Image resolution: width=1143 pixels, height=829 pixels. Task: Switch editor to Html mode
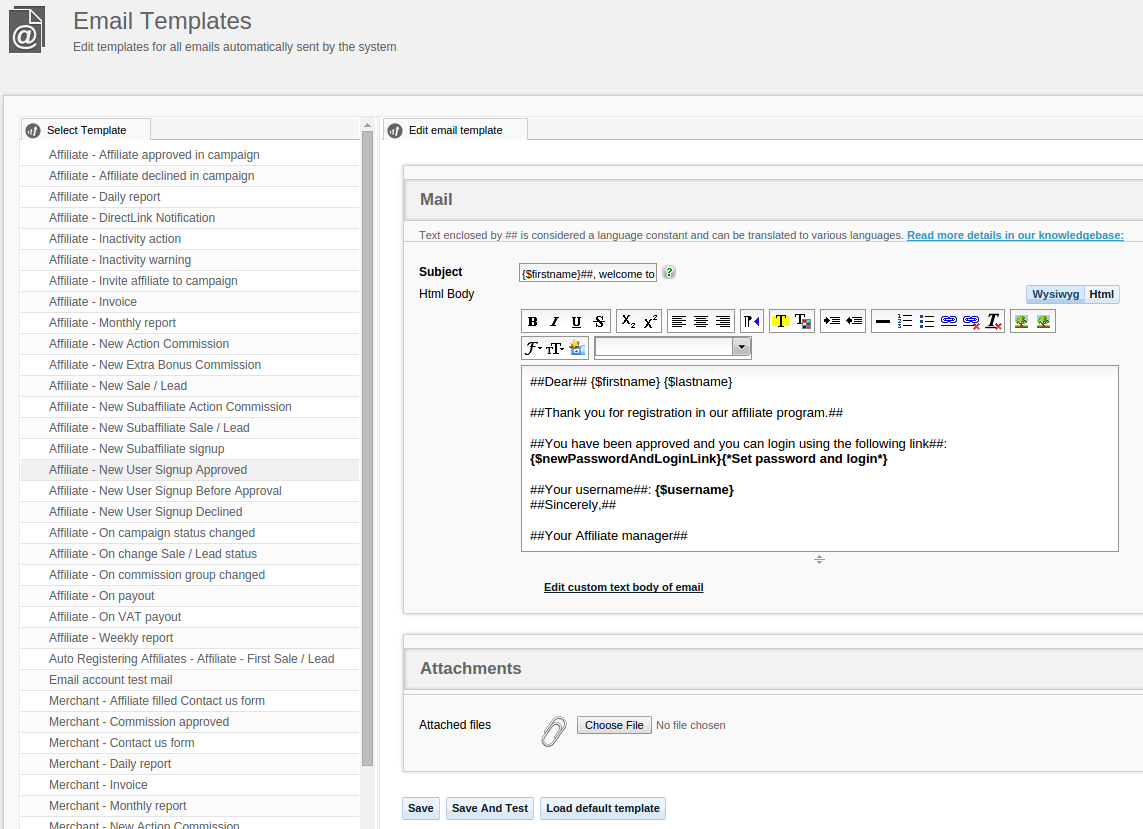click(x=1101, y=295)
